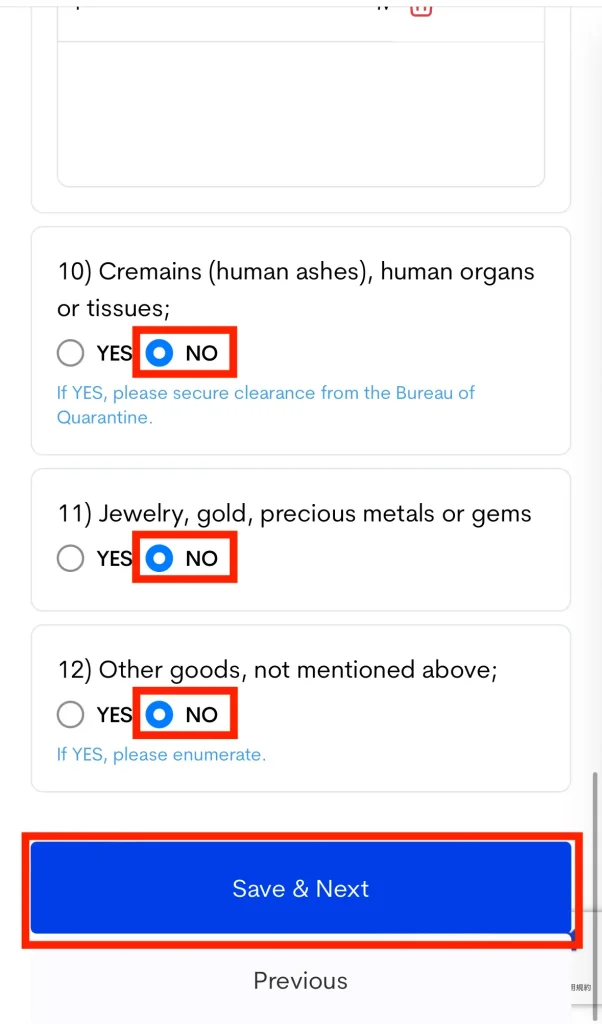Click the 'If YES, please enumerate' hint
Viewport: 602px width, 1024px height.
[161, 754]
